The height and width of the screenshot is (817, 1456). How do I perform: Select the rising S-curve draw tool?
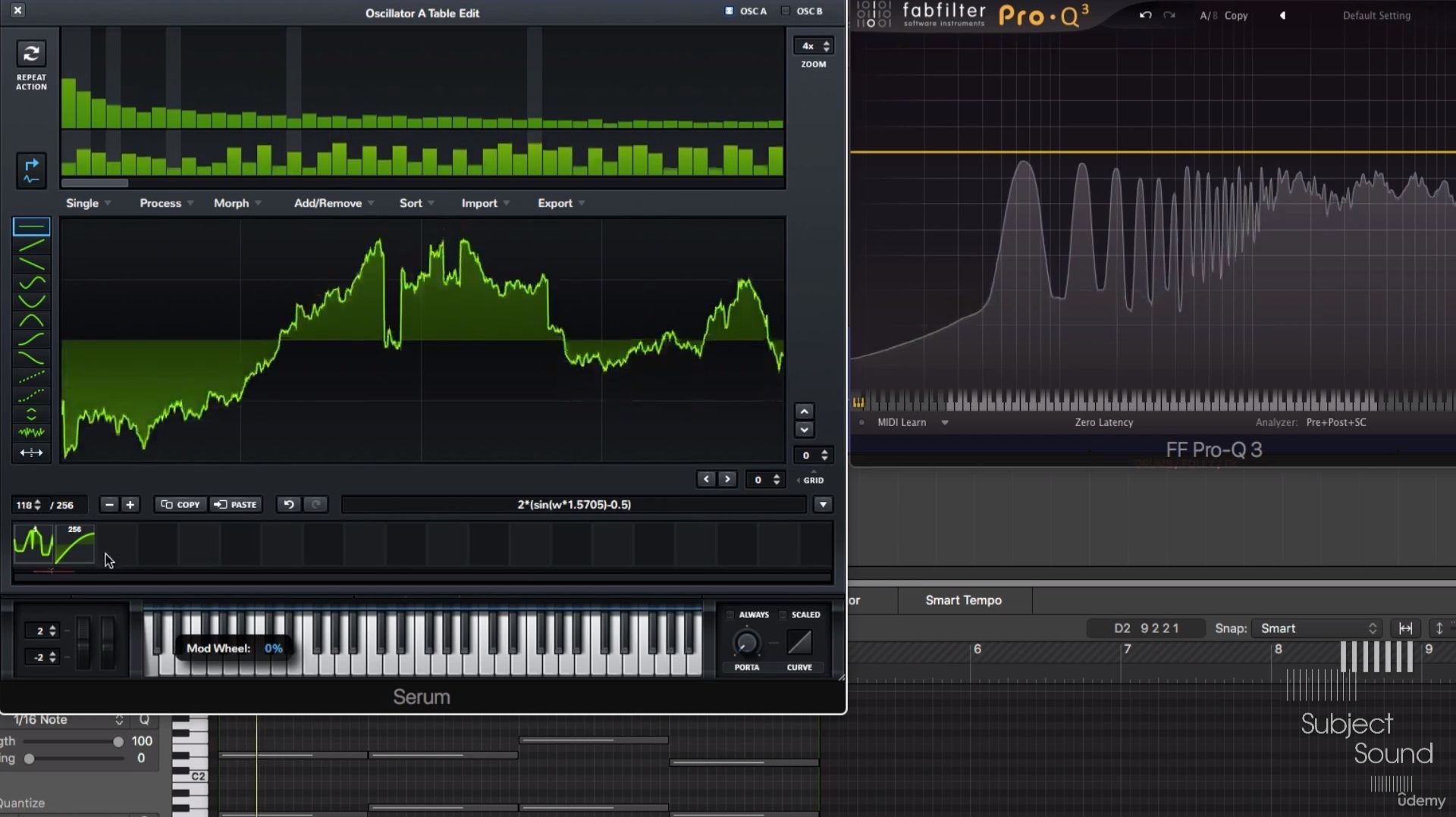pyautogui.click(x=31, y=340)
